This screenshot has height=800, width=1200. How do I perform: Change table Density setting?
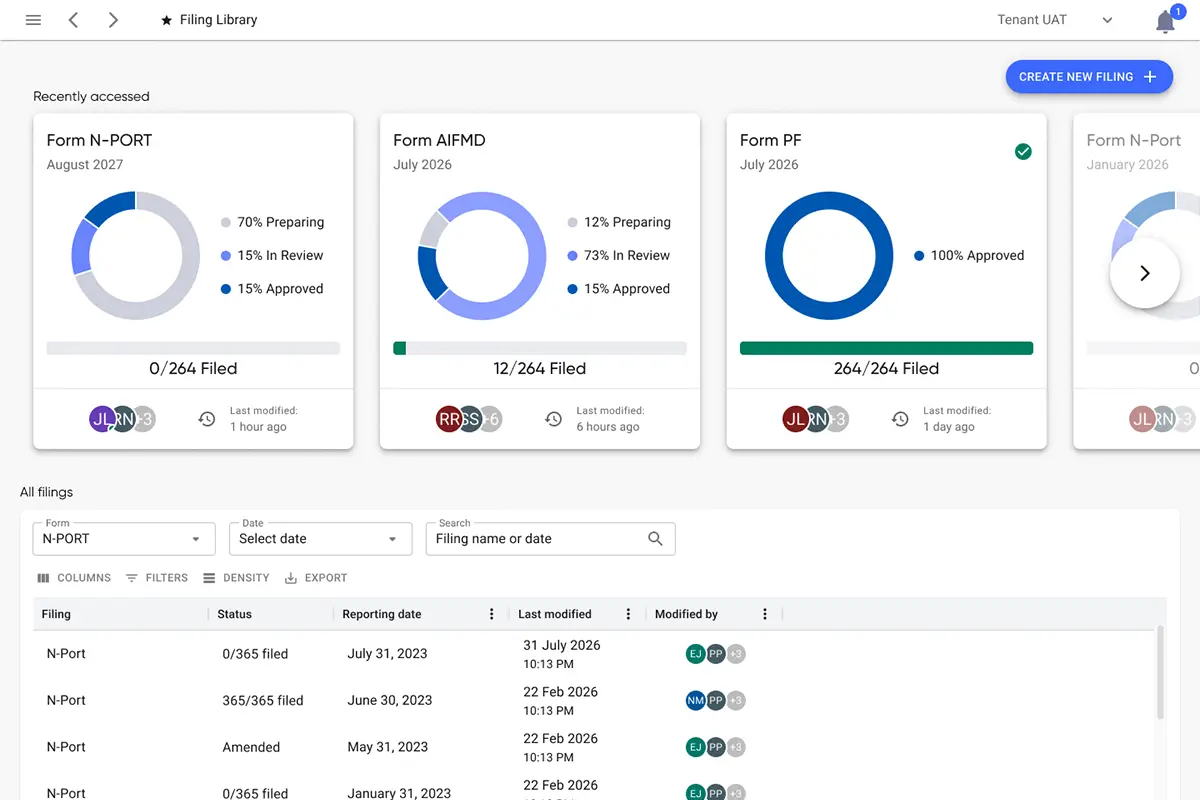[236, 578]
